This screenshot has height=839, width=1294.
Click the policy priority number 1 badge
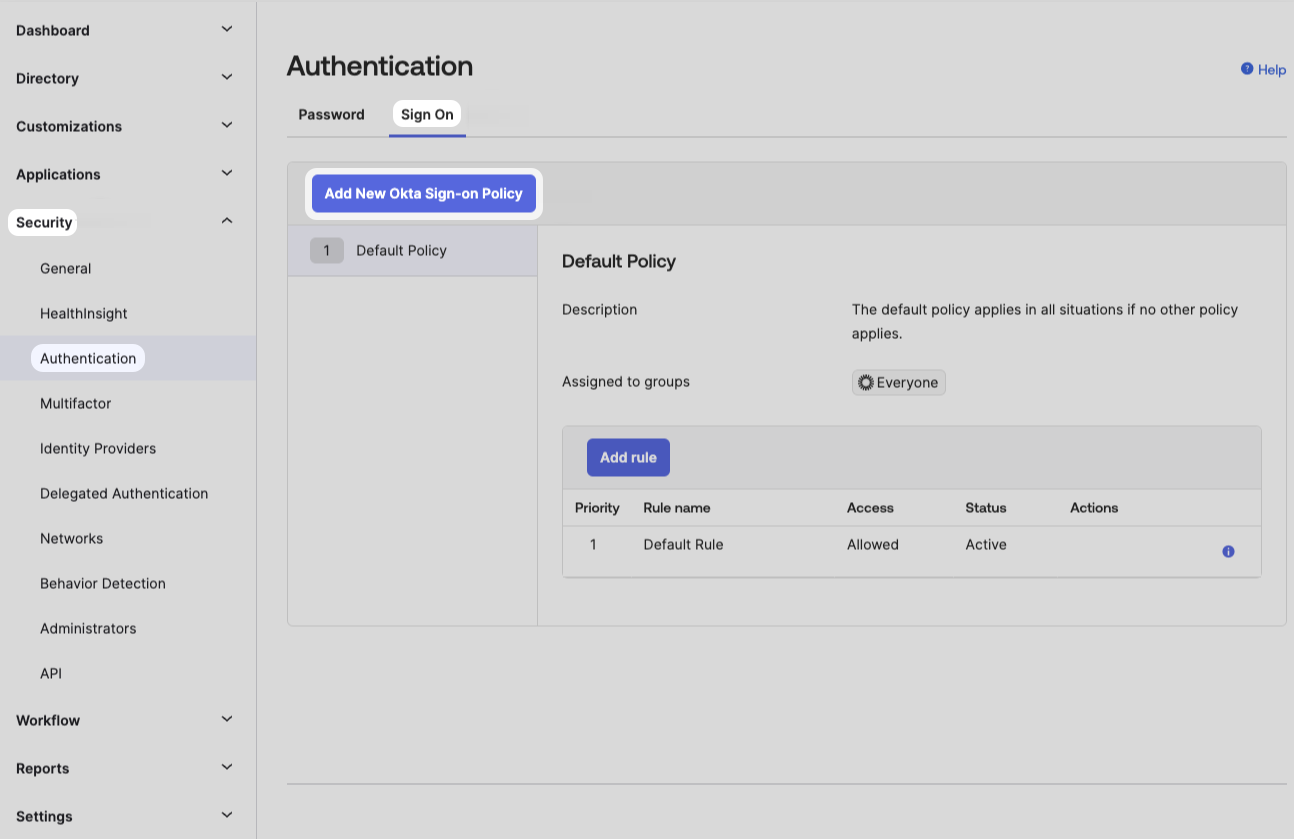[326, 250]
